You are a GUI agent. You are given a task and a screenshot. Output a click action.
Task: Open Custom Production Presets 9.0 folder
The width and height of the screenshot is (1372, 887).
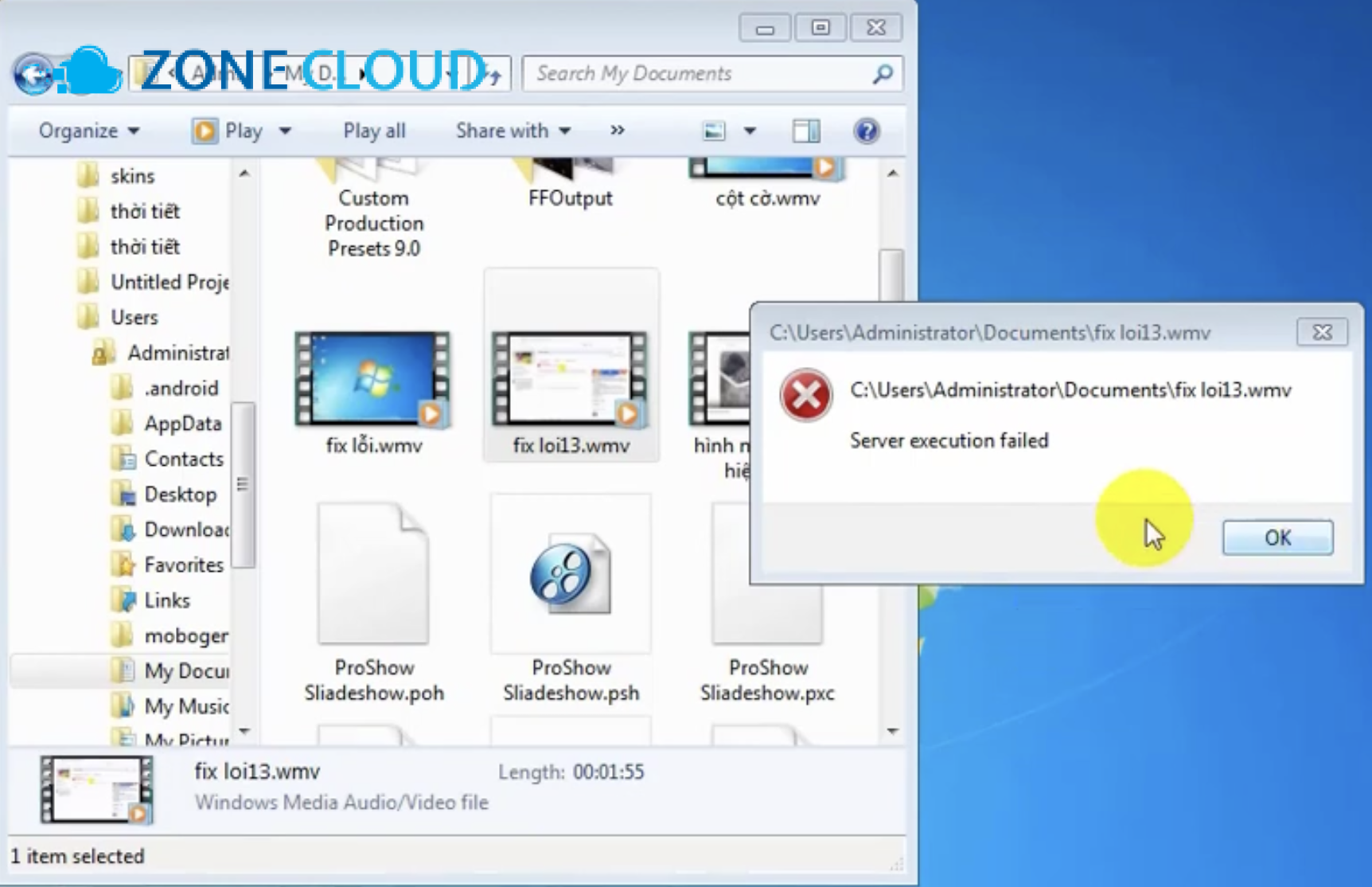coord(373,209)
